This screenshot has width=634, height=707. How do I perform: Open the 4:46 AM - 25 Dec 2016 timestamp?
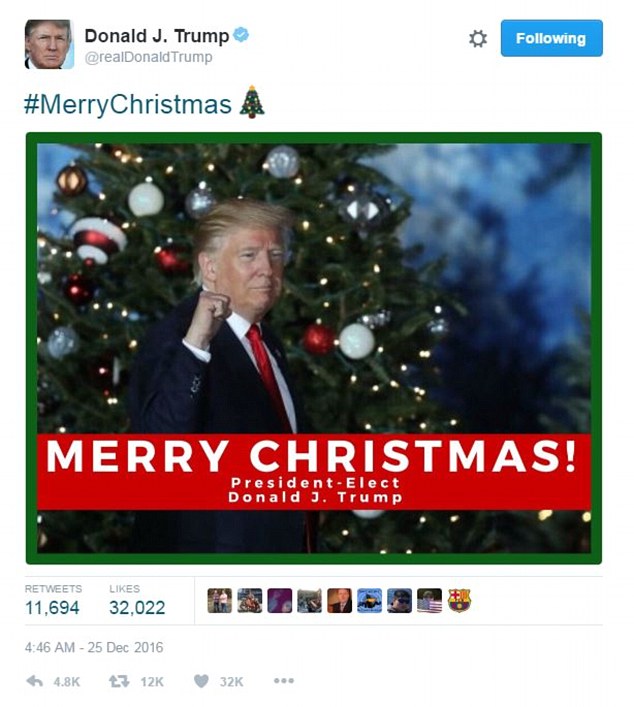pyautogui.click(x=94, y=647)
